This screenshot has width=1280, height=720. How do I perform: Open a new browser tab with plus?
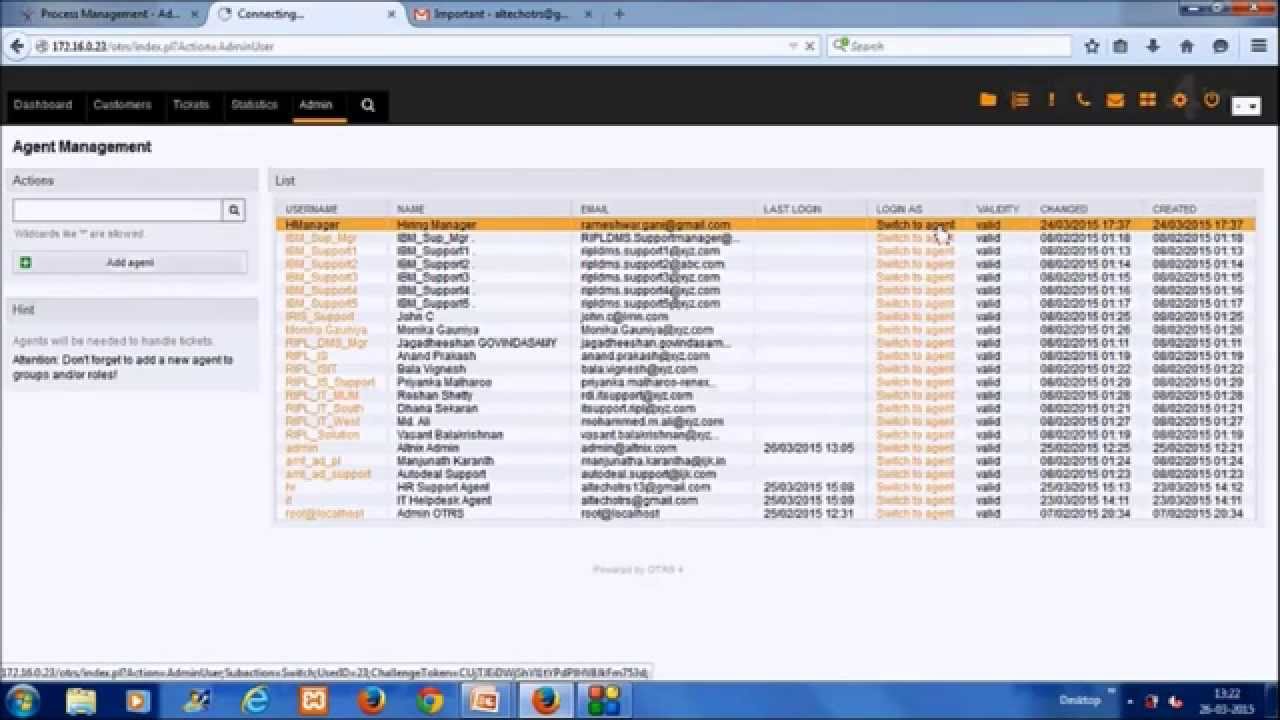coord(619,14)
